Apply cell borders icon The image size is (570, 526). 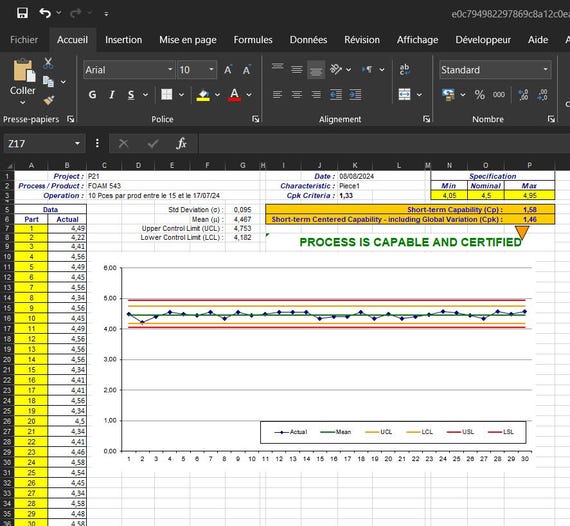166,95
